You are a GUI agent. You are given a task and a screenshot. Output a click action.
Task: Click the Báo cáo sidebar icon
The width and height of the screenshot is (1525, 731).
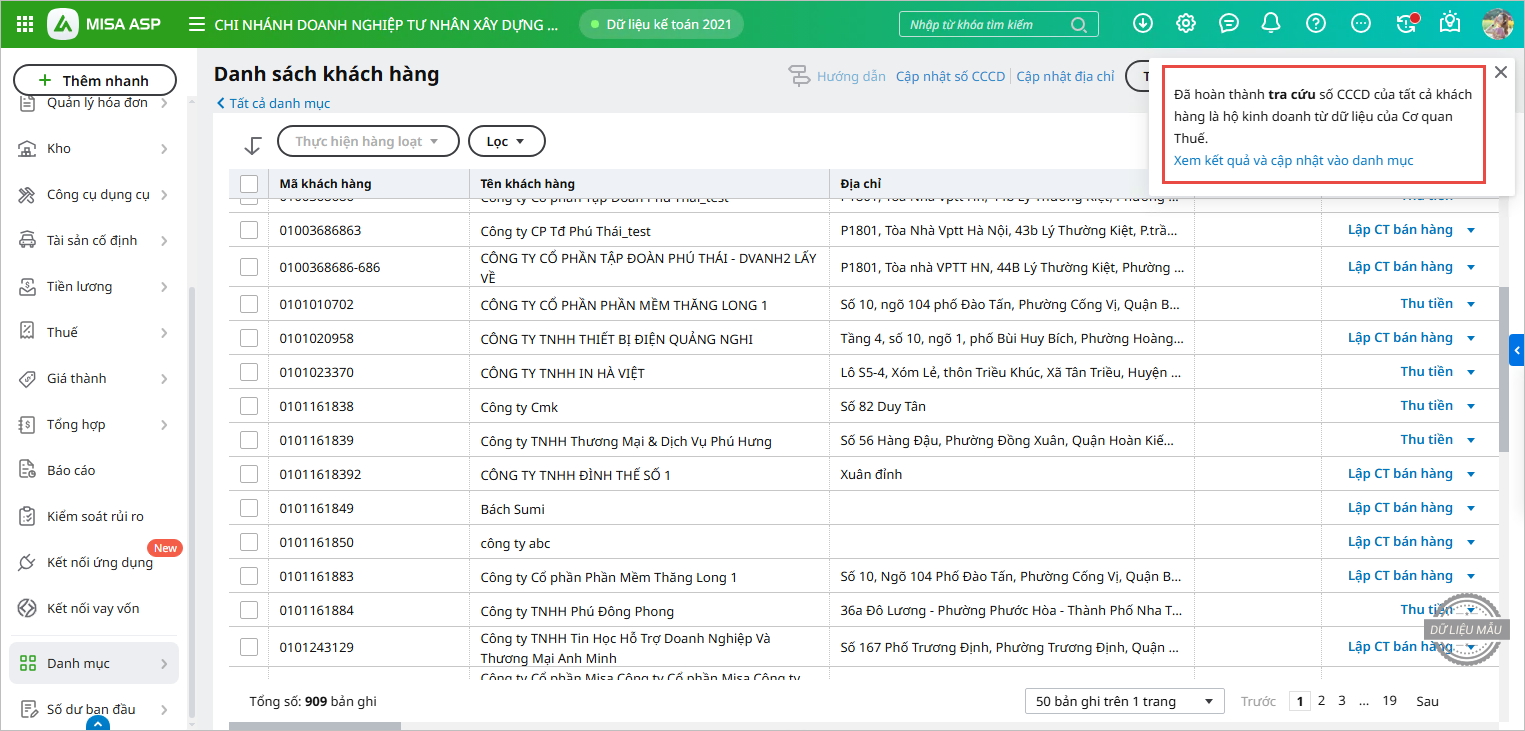coord(28,470)
